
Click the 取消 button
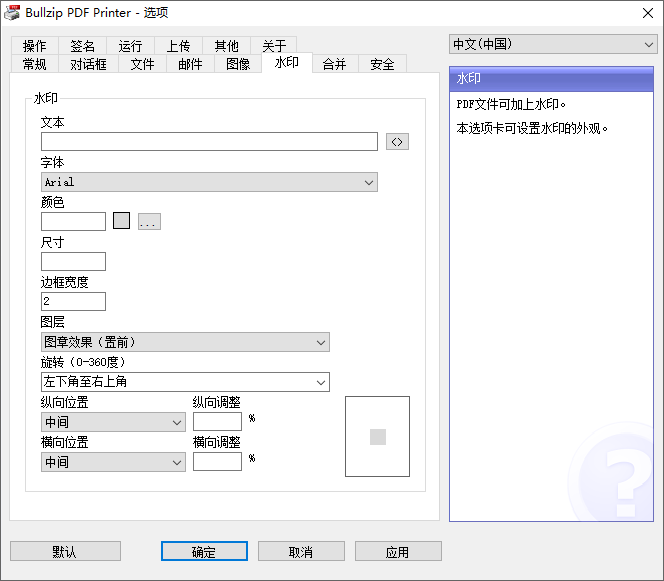click(301, 551)
